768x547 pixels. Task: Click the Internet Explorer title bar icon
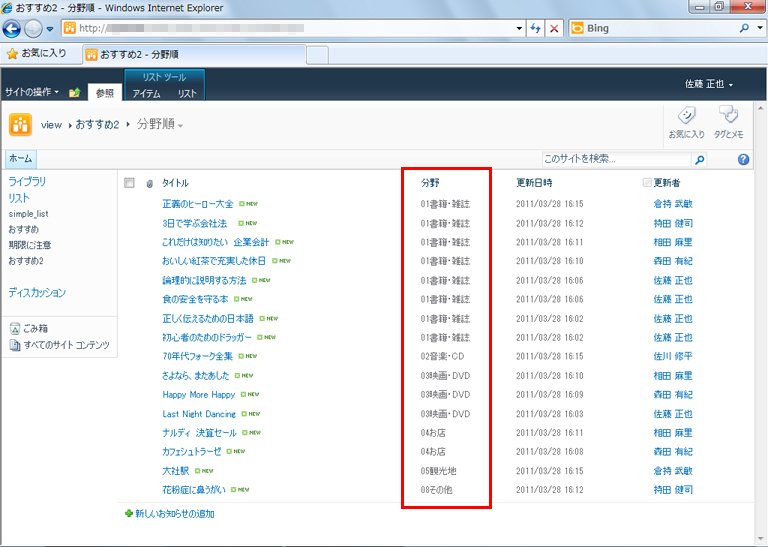point(6,7)
